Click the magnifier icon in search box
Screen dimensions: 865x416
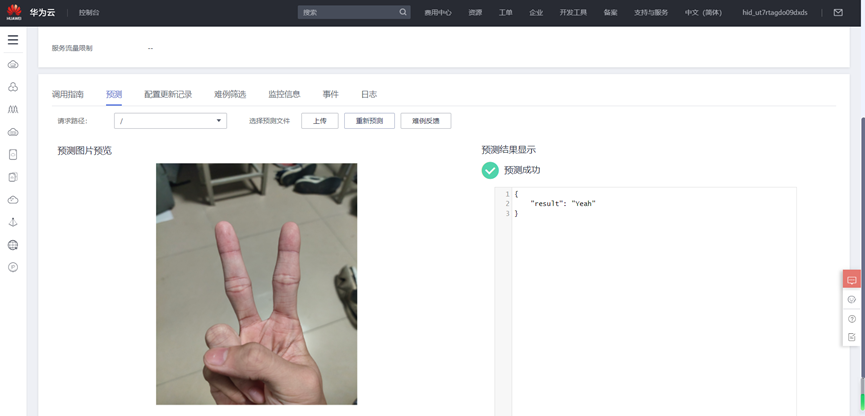click(403, 12)
